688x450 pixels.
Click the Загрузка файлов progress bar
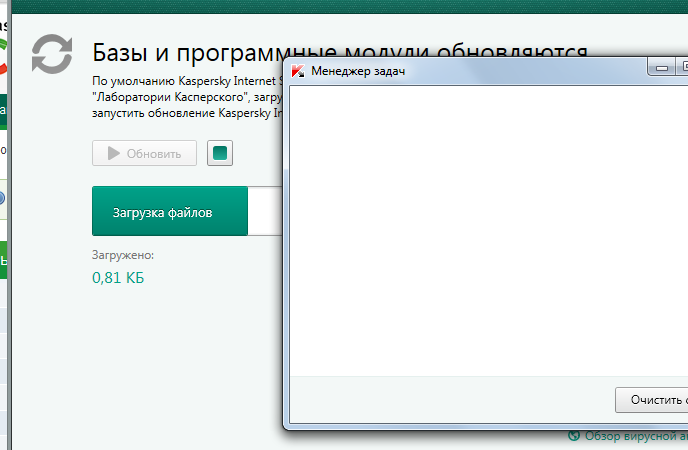tap(187, 211)
